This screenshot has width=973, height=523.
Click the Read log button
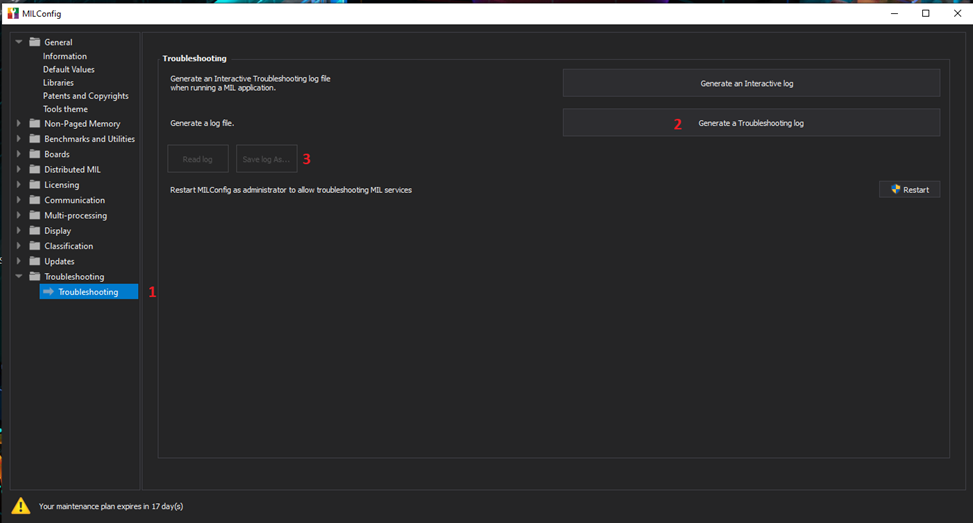click(x=198, y=159)
